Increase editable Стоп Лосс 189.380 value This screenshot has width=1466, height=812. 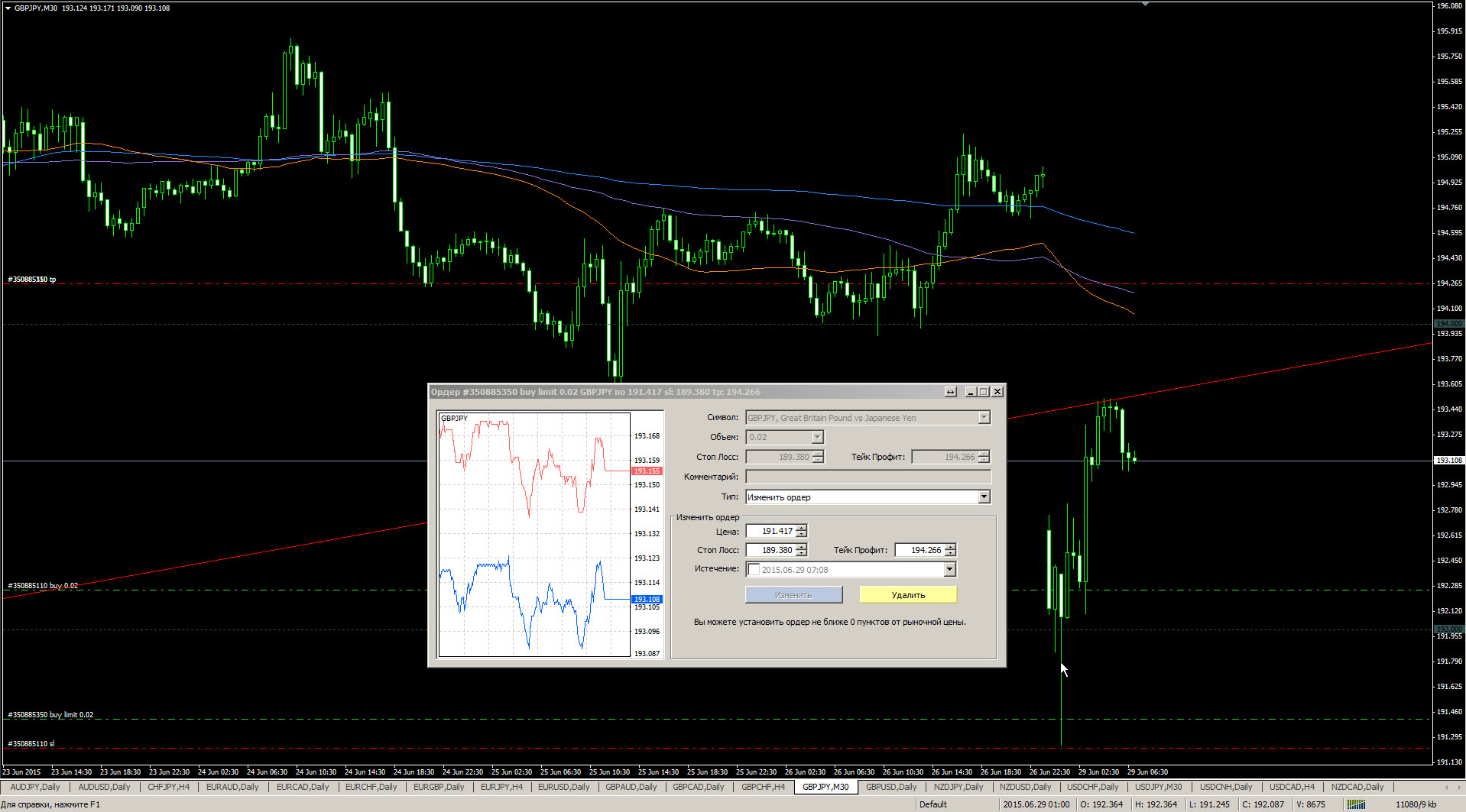pyautogui.click(x=801, y=547)
